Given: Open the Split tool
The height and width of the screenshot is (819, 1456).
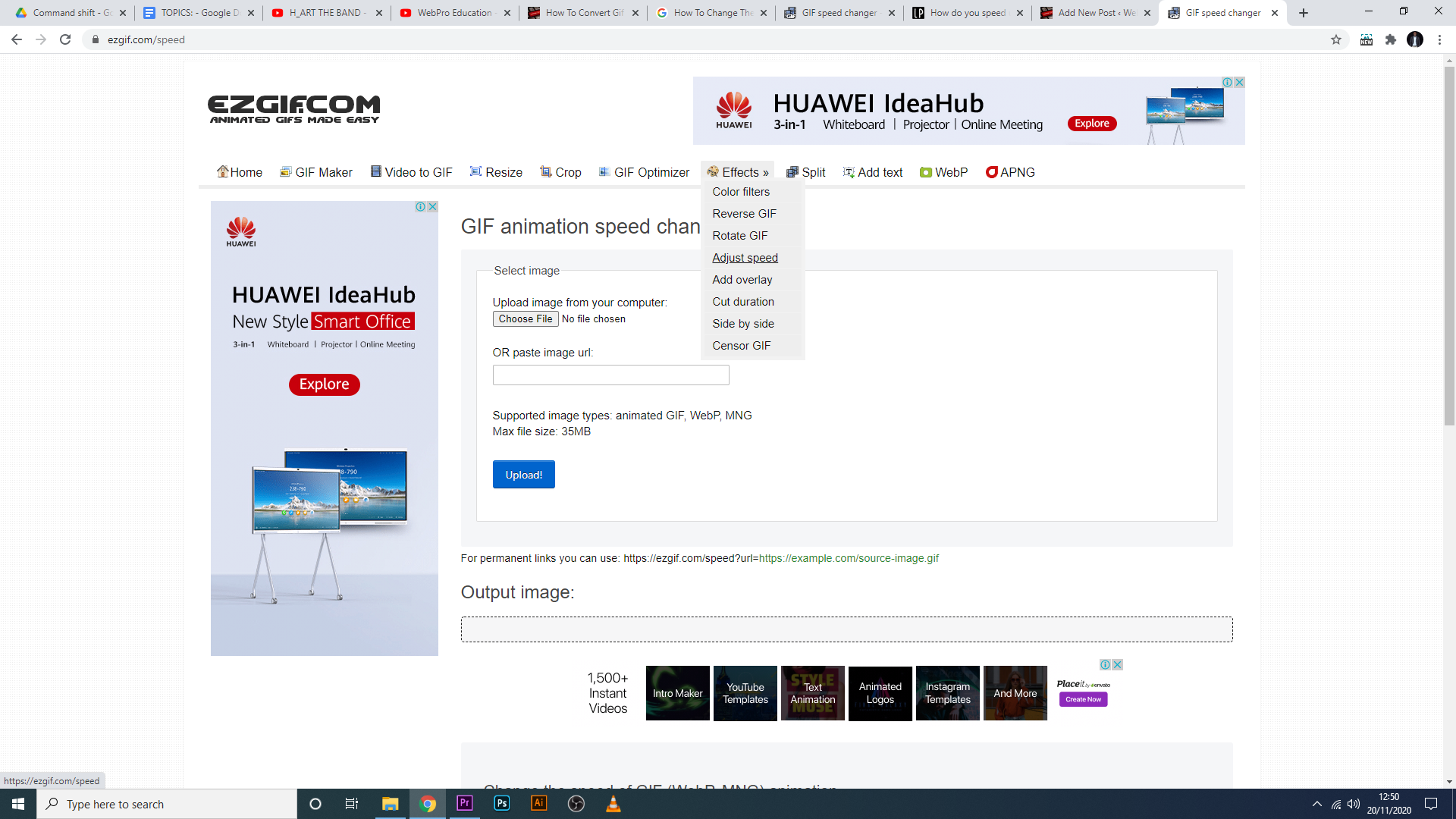Looking at the screenshot, I should pyautogui.click(x=806, y=172).
